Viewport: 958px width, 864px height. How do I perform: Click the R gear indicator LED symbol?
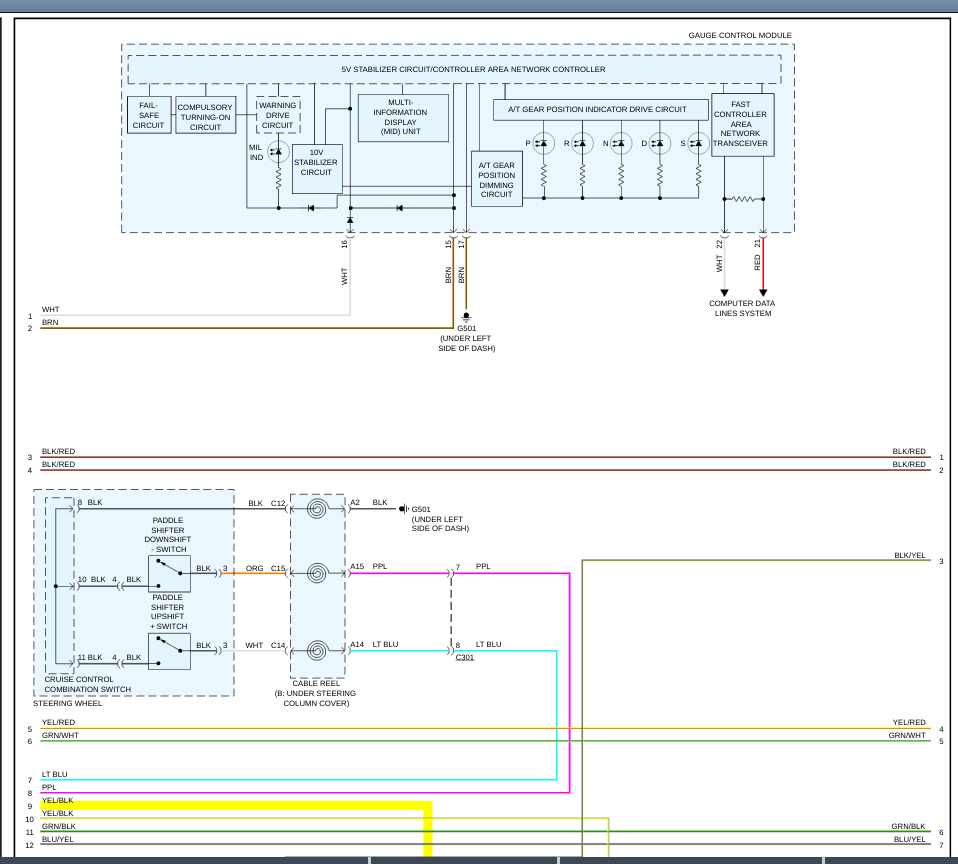tap(582, 143)
